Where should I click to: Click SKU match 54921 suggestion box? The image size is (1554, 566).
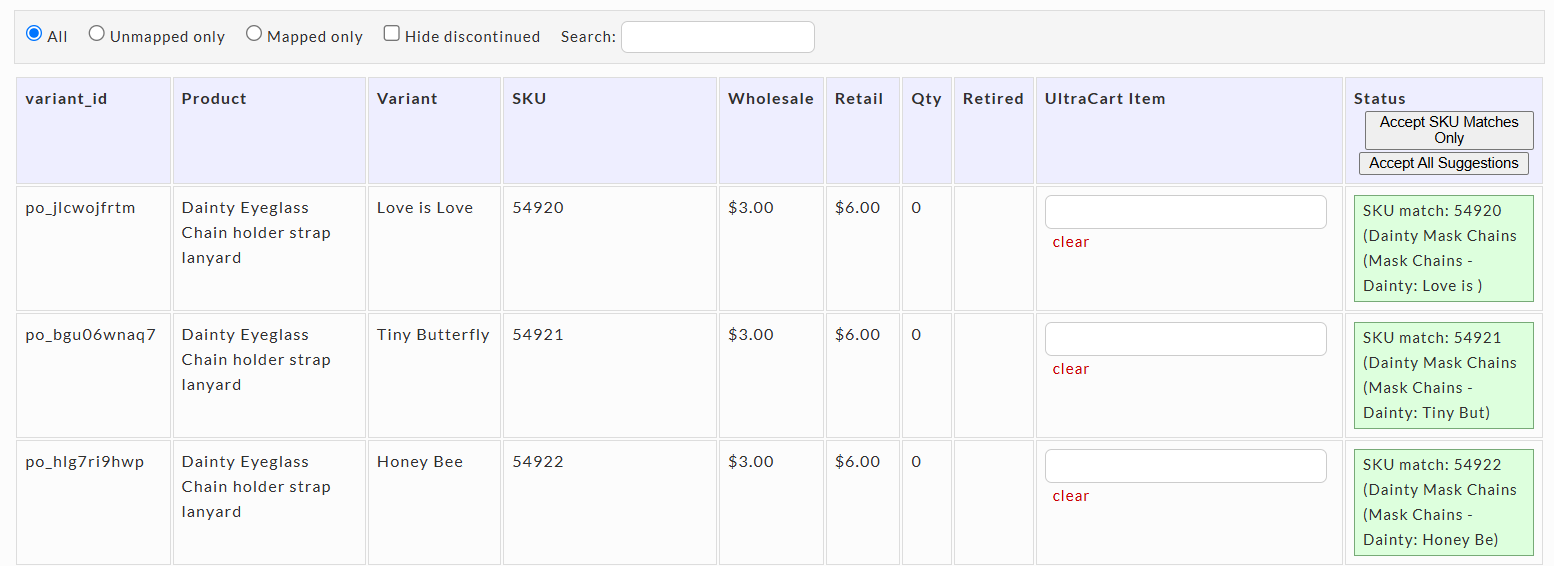point(1444,375)
